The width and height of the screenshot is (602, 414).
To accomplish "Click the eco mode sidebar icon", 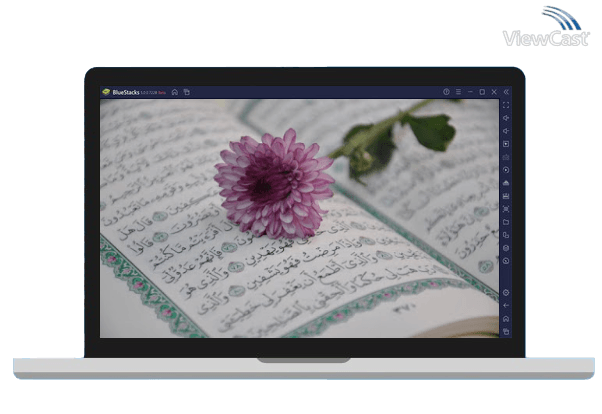I will 506,248.
